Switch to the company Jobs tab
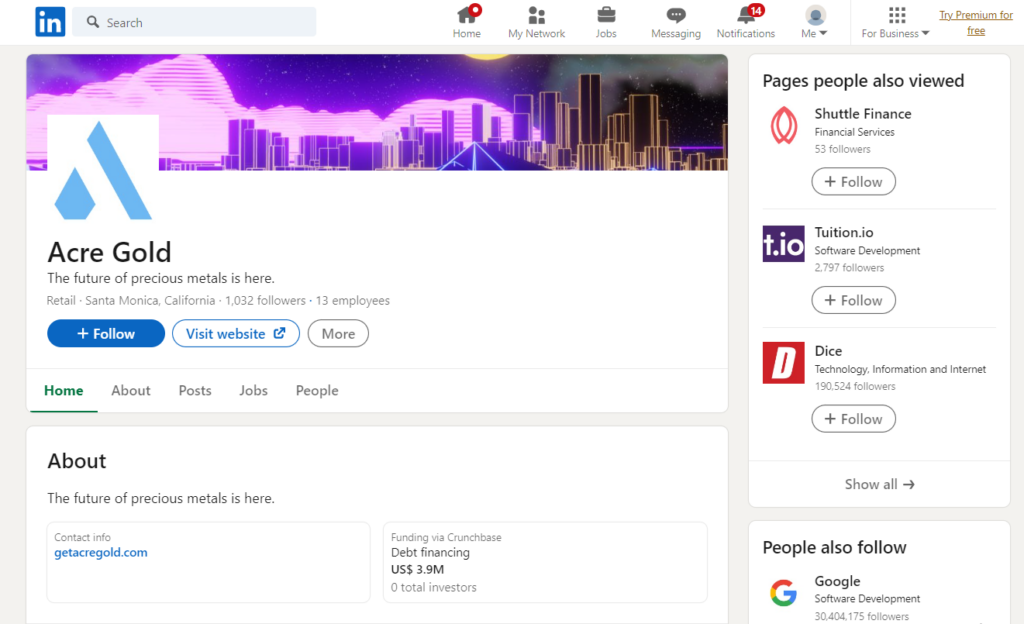The height and width of the screenshot is (624, 1024). 253,390
